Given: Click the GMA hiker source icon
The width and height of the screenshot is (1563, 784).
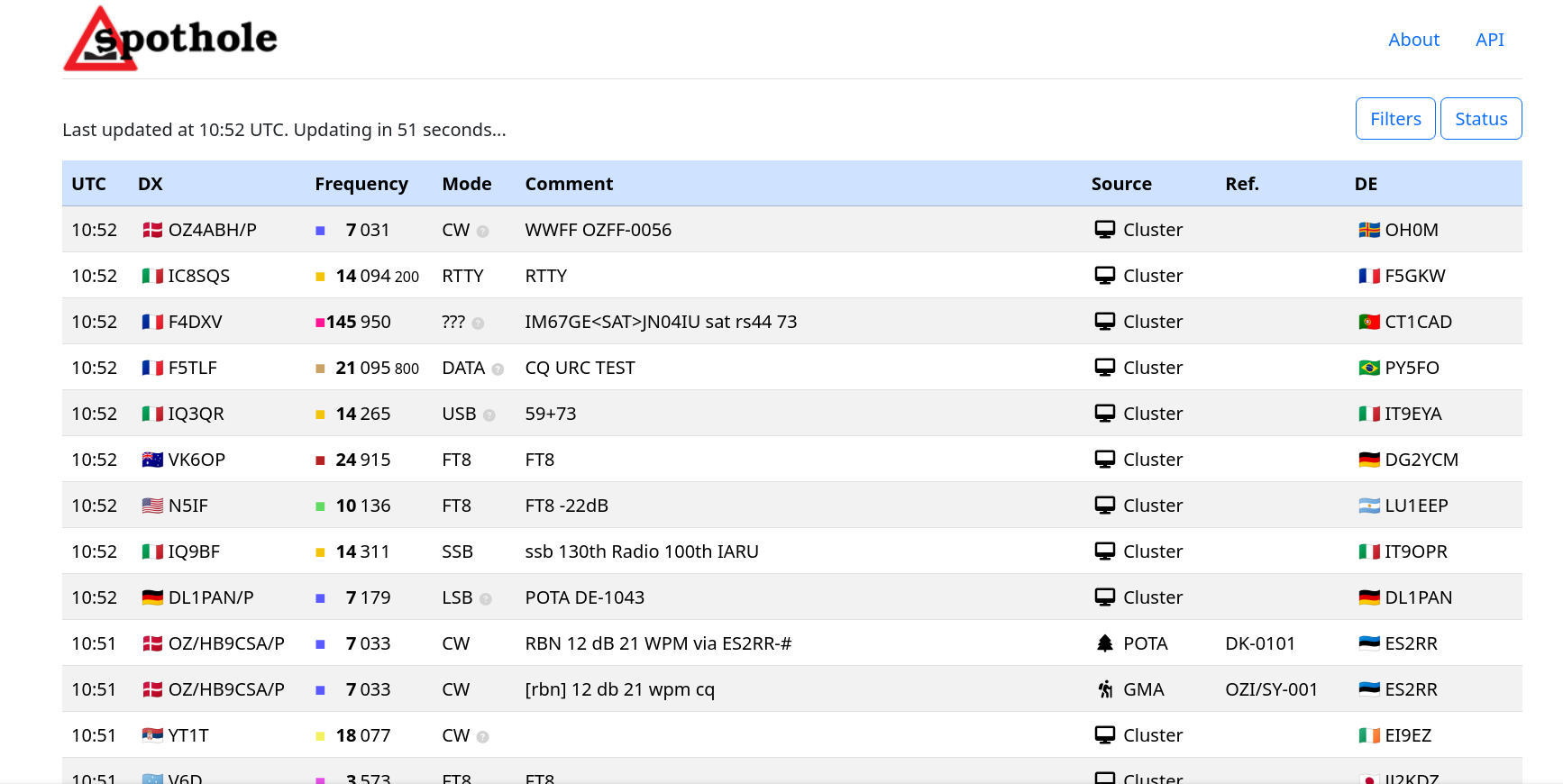Looking at the screenshot, I should pyautogui.click(x=1104, y=689).
